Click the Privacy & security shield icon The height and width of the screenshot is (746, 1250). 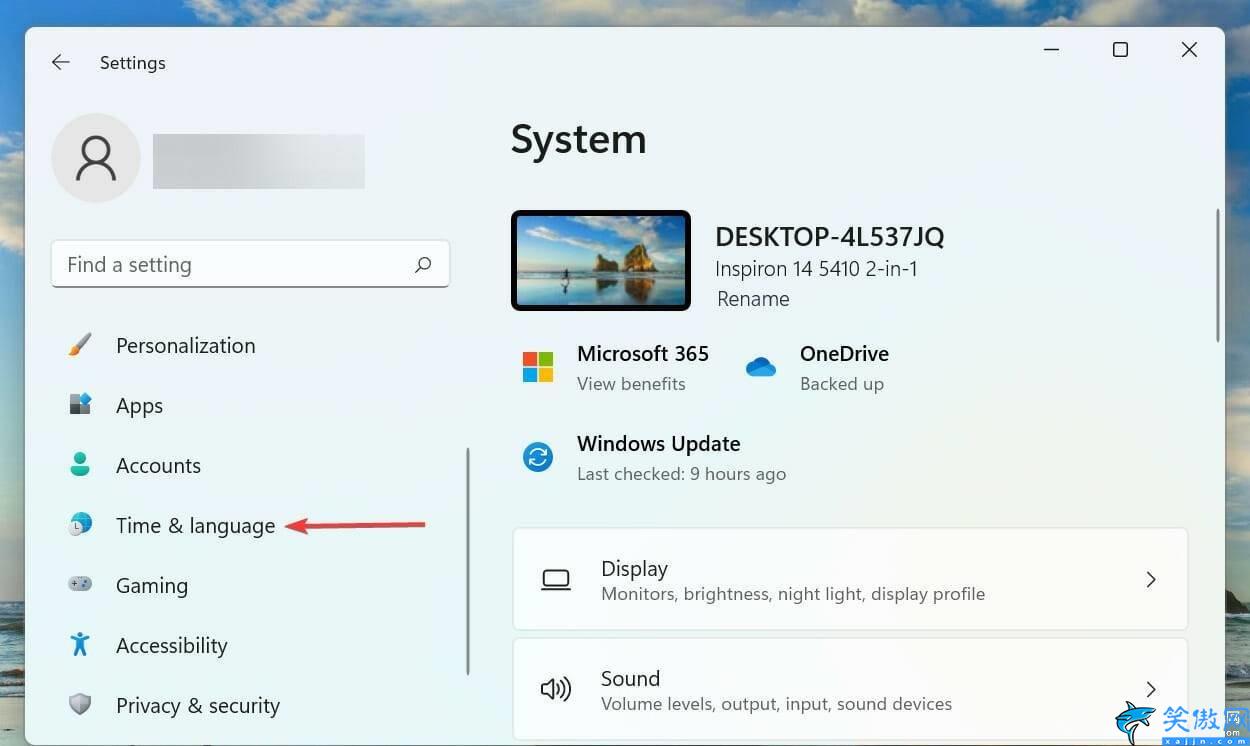(80, 705)
